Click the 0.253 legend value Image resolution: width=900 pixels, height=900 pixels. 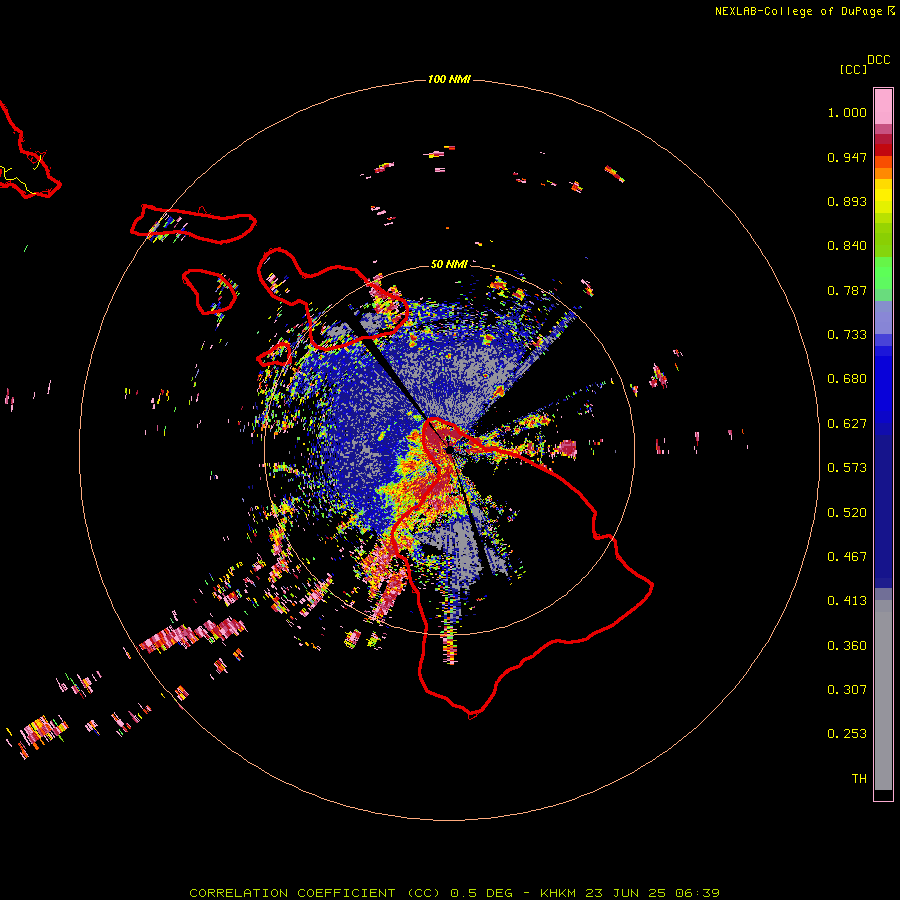847,734
